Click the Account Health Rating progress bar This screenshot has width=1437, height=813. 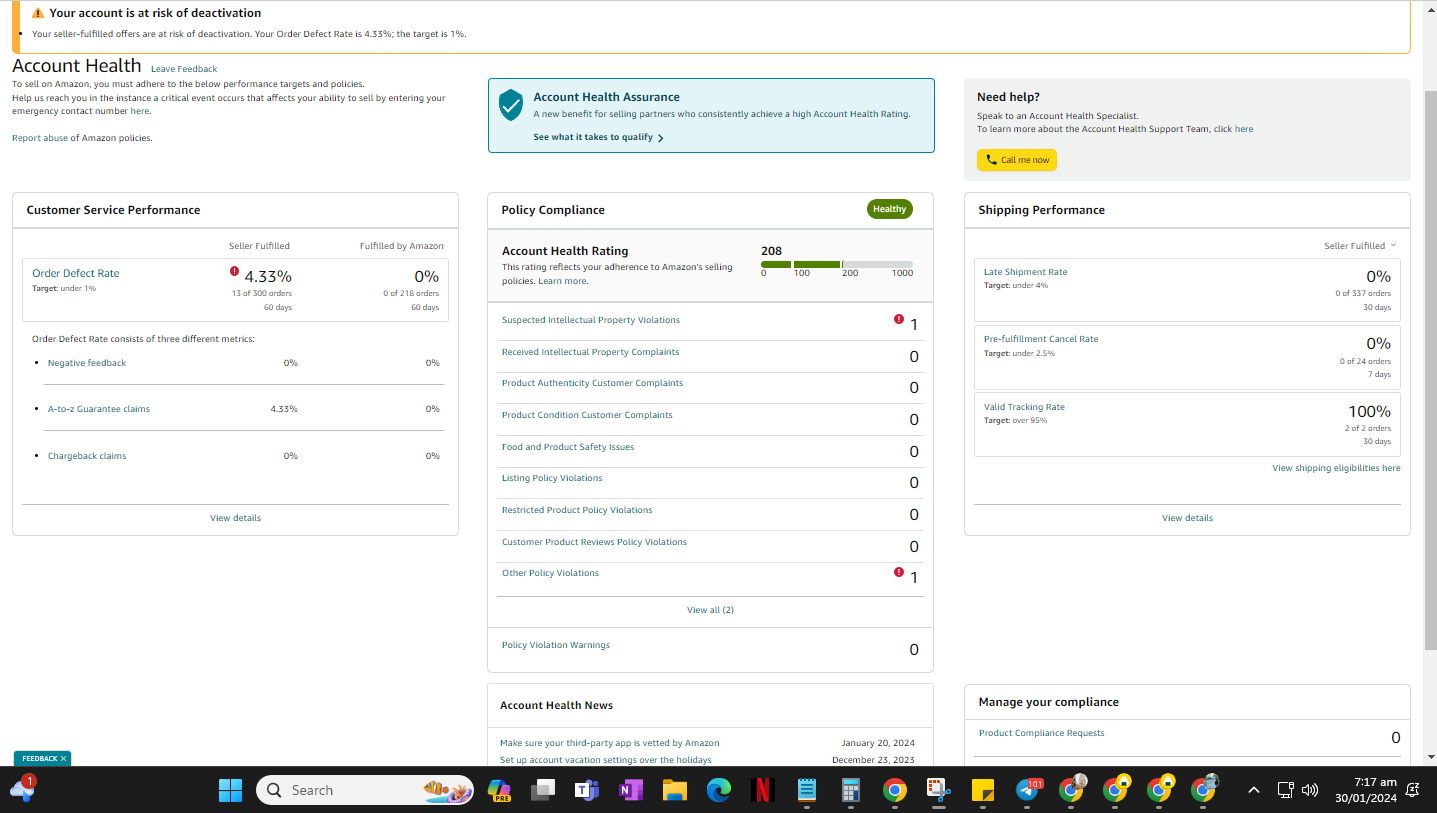837,264
